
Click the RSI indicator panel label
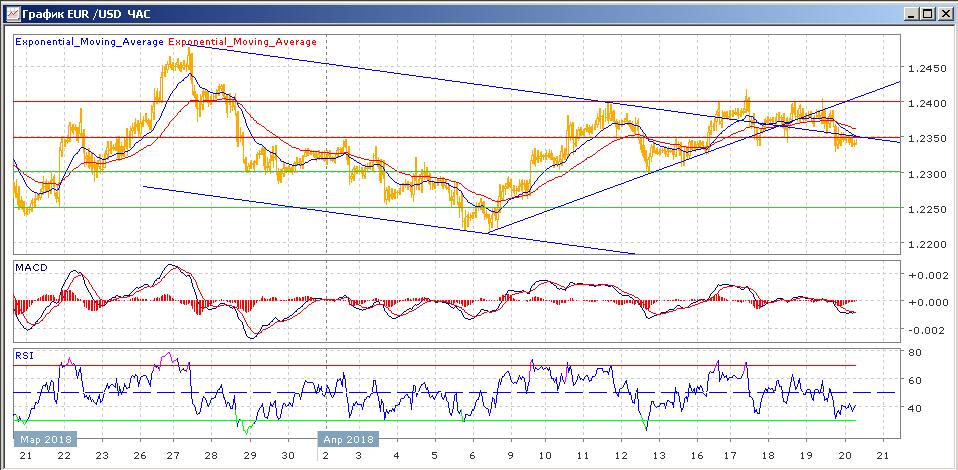pos(24,354)
